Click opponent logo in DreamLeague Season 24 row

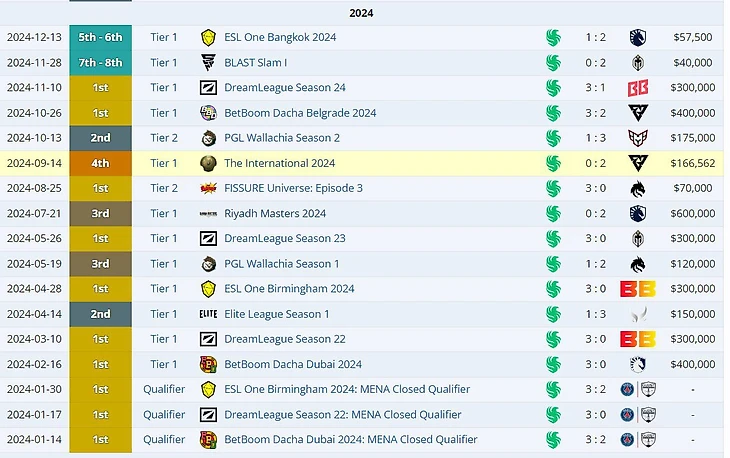click(638, 88)
